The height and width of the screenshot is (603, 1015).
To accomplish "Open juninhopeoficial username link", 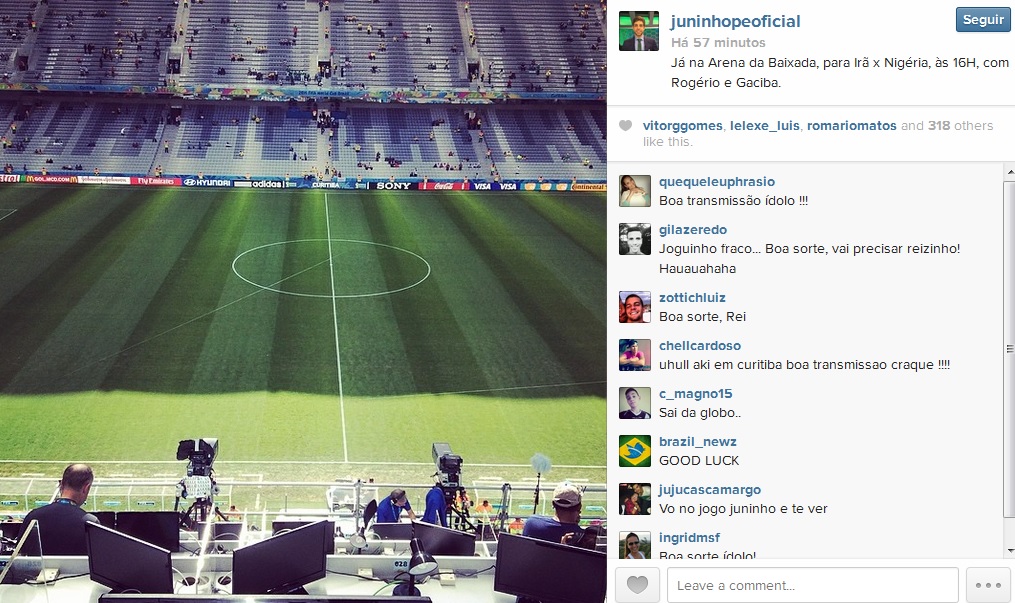I will [x=735, y=21].
